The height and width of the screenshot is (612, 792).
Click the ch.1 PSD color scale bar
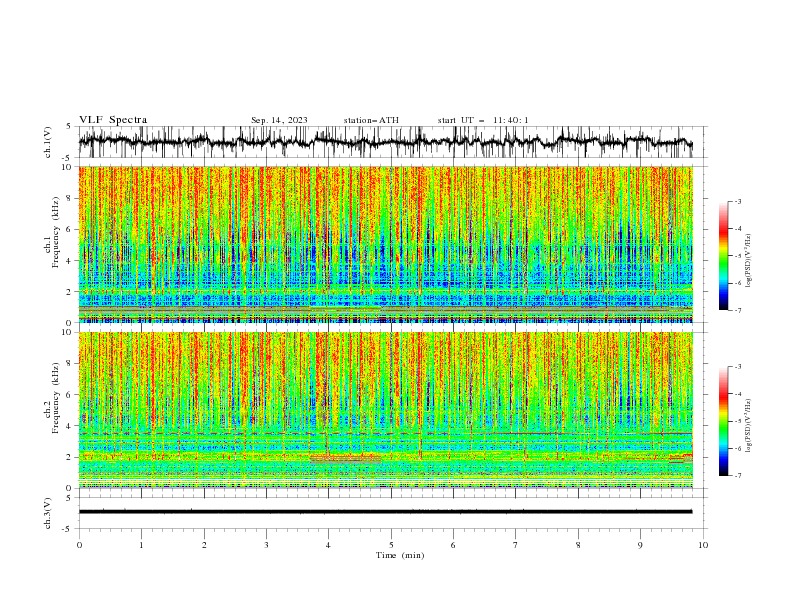(x=723, y=256)
